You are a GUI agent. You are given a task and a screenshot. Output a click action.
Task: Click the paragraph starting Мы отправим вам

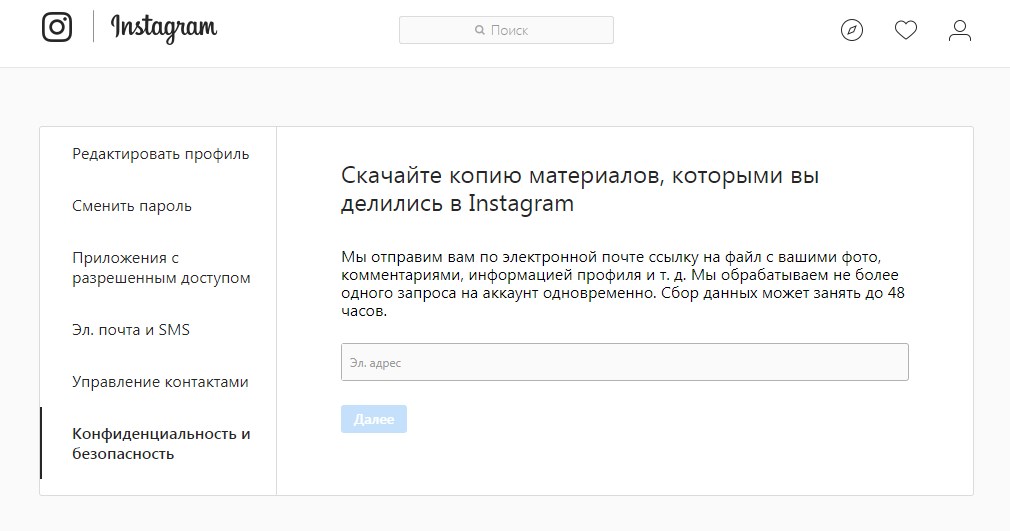tap(623, 284)
